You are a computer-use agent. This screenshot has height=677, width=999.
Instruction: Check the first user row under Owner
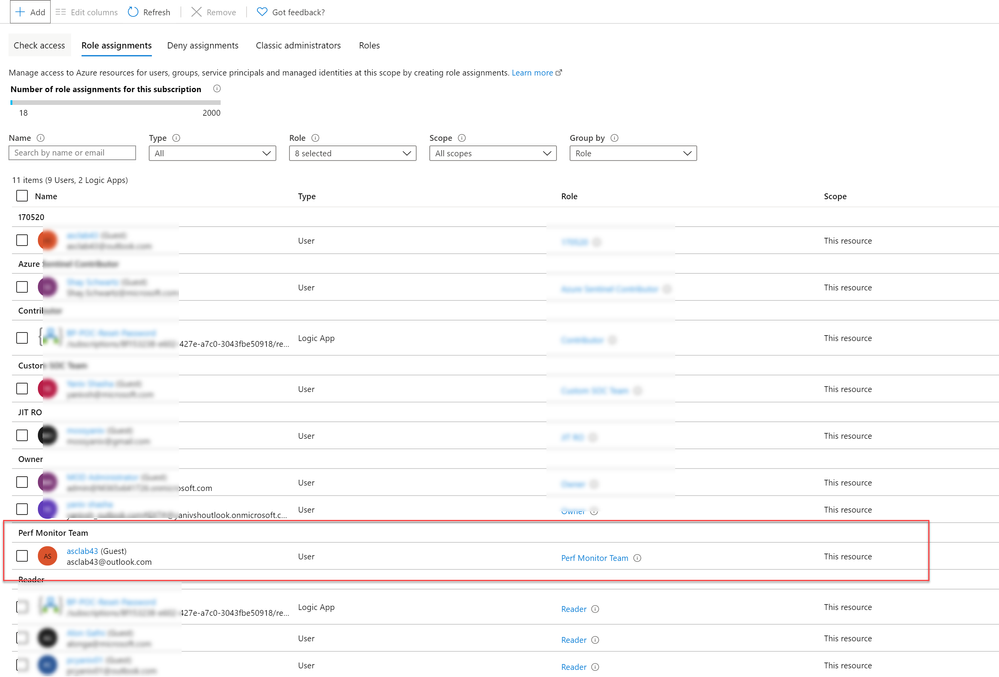[x=22, y=482]
